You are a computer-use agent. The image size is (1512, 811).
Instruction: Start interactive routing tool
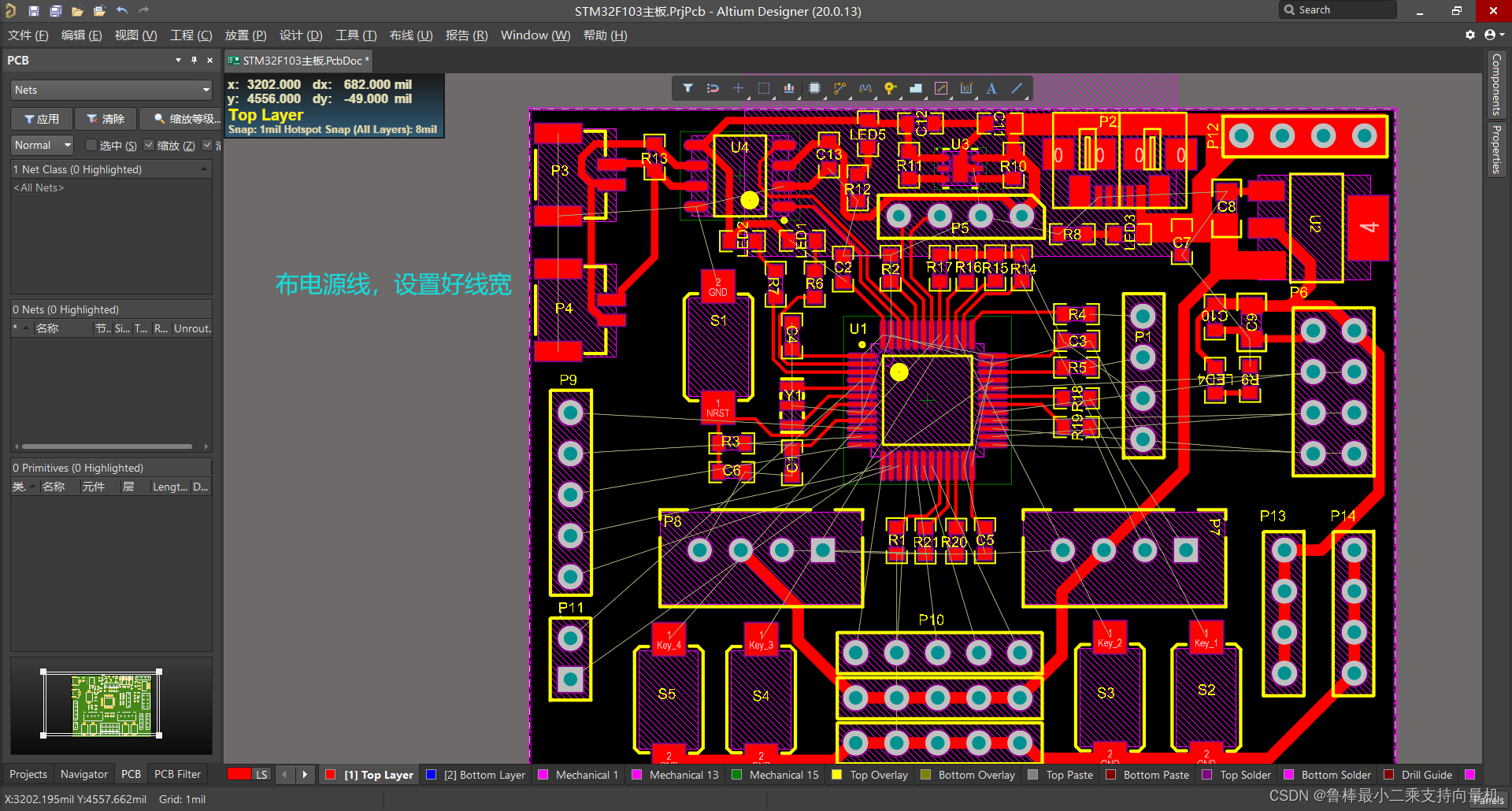[840, 88]
